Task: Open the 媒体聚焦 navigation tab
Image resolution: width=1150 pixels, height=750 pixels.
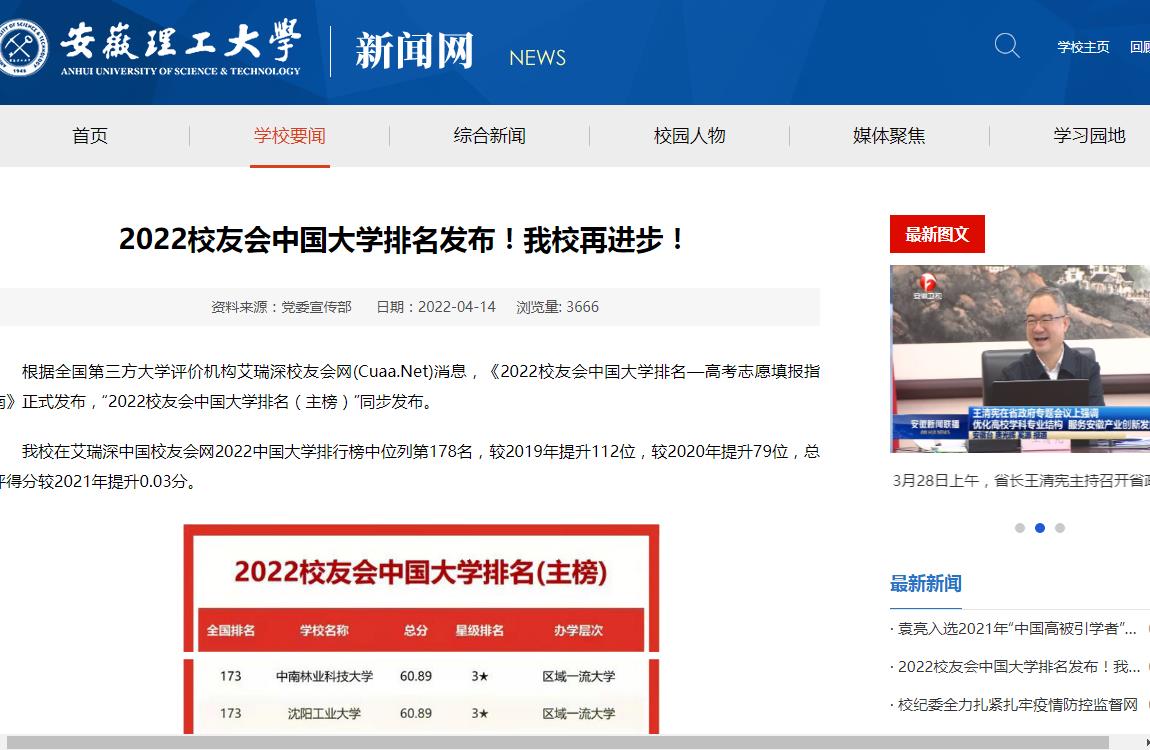Action: 889,136
